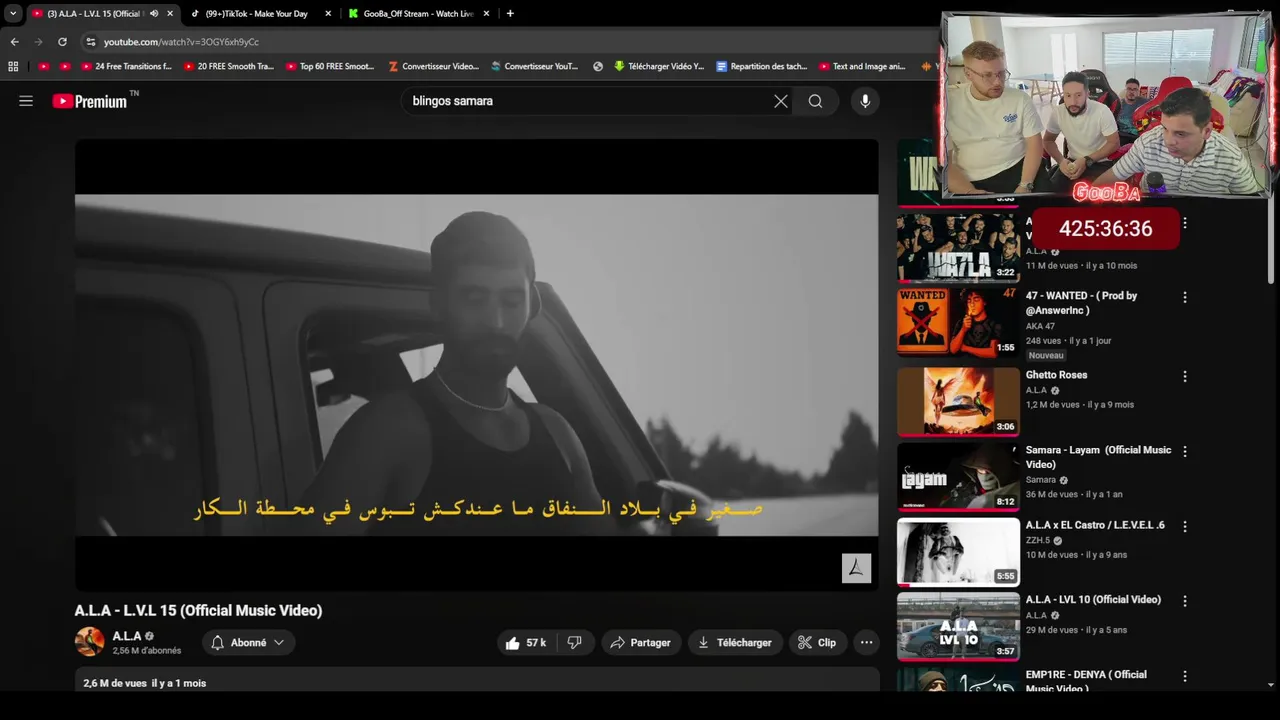Open more actions ellipsis under the video
Image resolution: width=1280 pixels, height=720 pixels.
coord(867,643)
